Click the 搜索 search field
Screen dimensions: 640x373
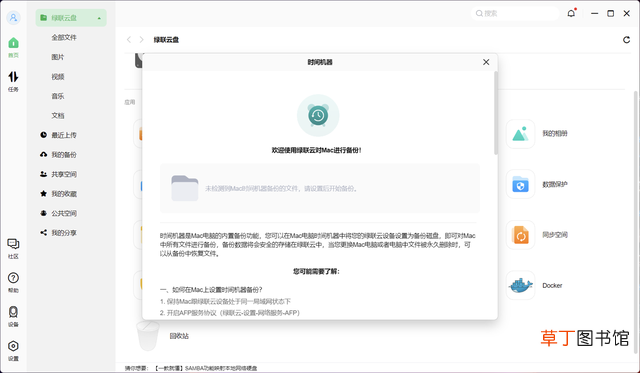pos(515,13)
